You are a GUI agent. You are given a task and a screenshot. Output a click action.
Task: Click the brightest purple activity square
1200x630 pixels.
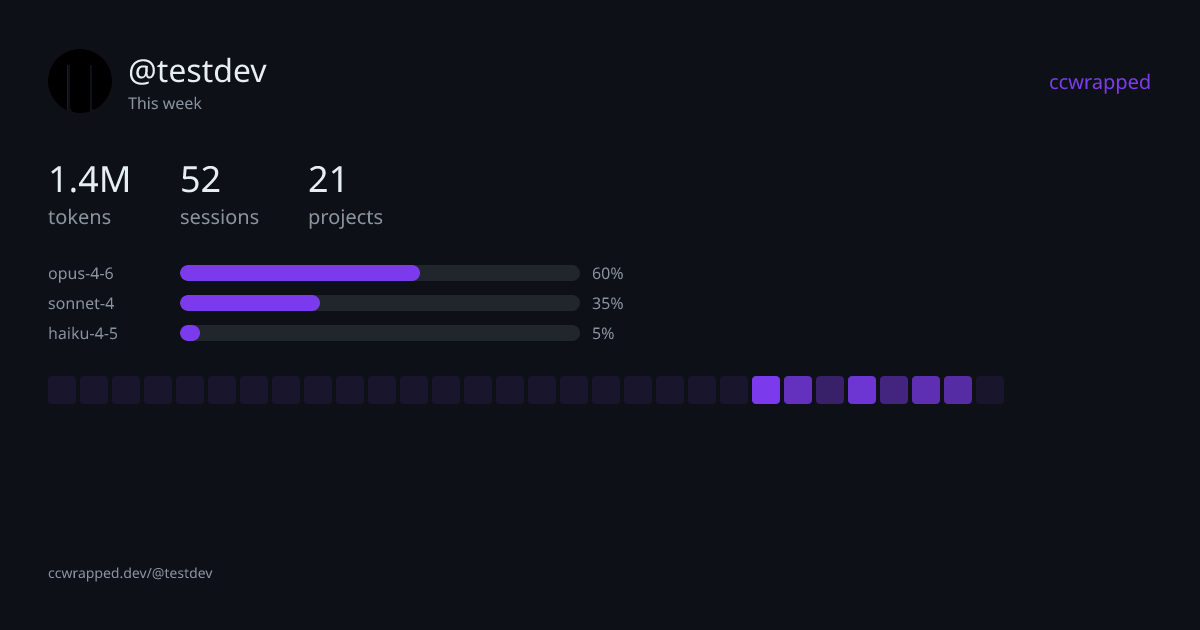766,390
